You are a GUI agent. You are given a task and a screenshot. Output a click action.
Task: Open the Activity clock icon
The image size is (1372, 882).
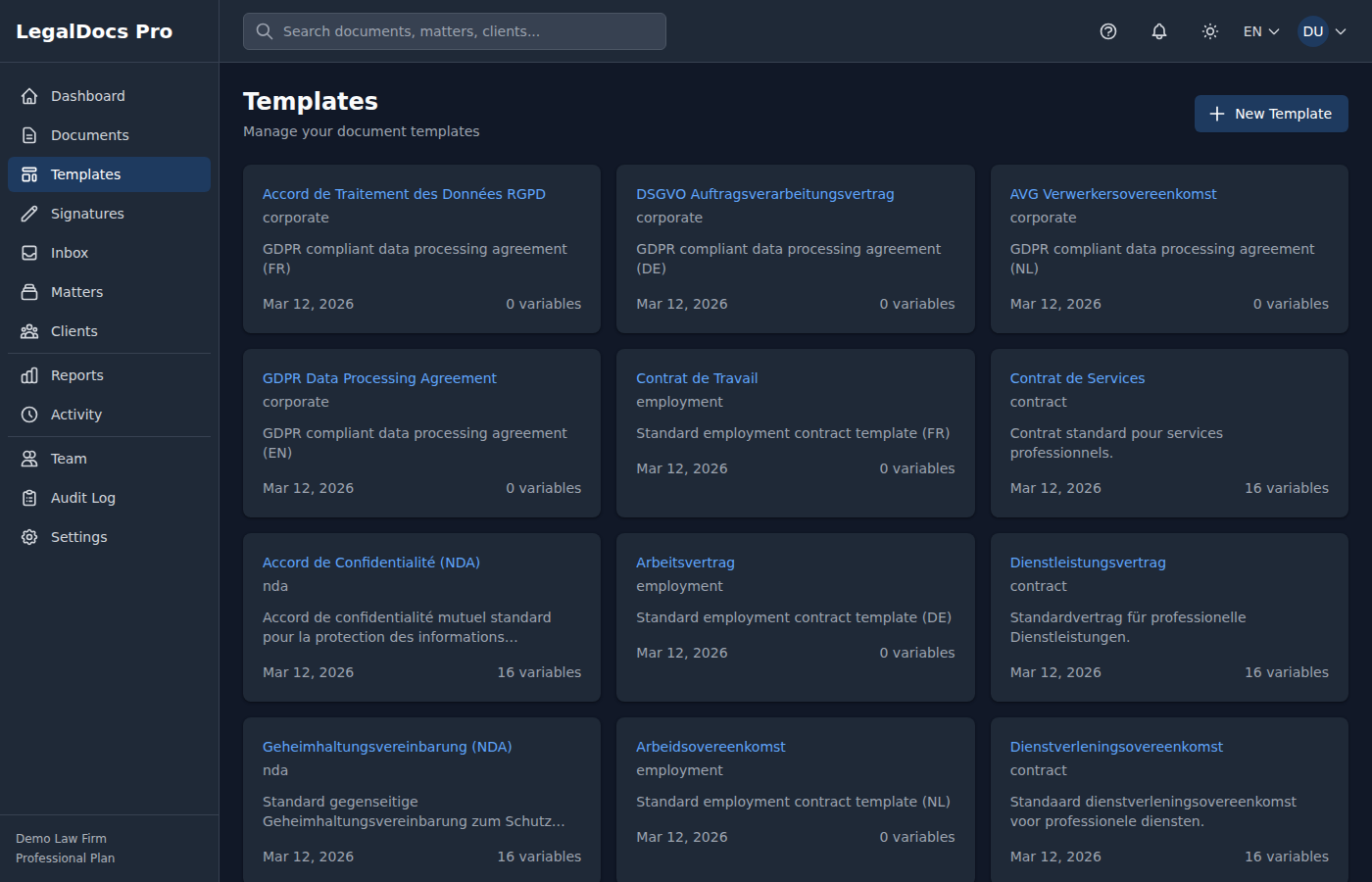point(29,415)
